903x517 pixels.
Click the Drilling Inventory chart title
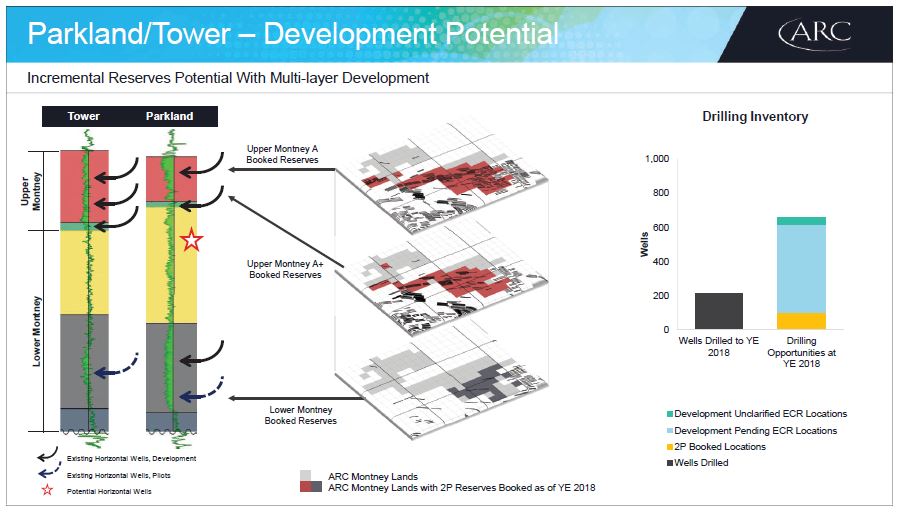pyautogui.click(x=755, y=116)
